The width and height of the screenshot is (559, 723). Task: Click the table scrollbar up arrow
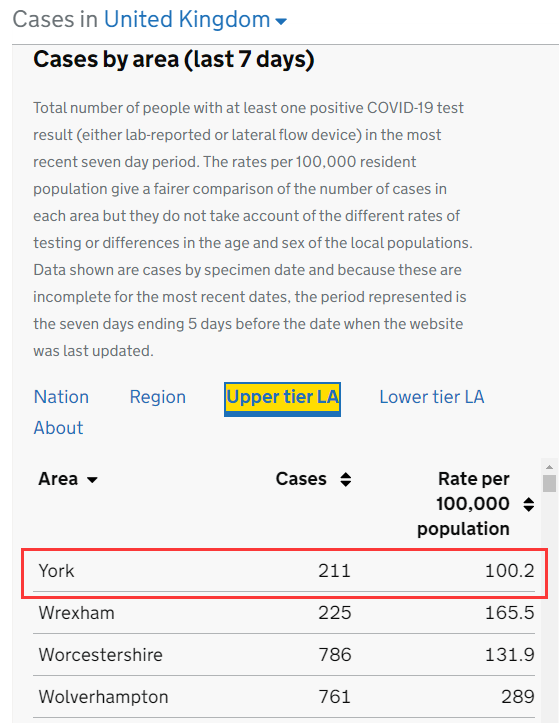pos(549,467)
